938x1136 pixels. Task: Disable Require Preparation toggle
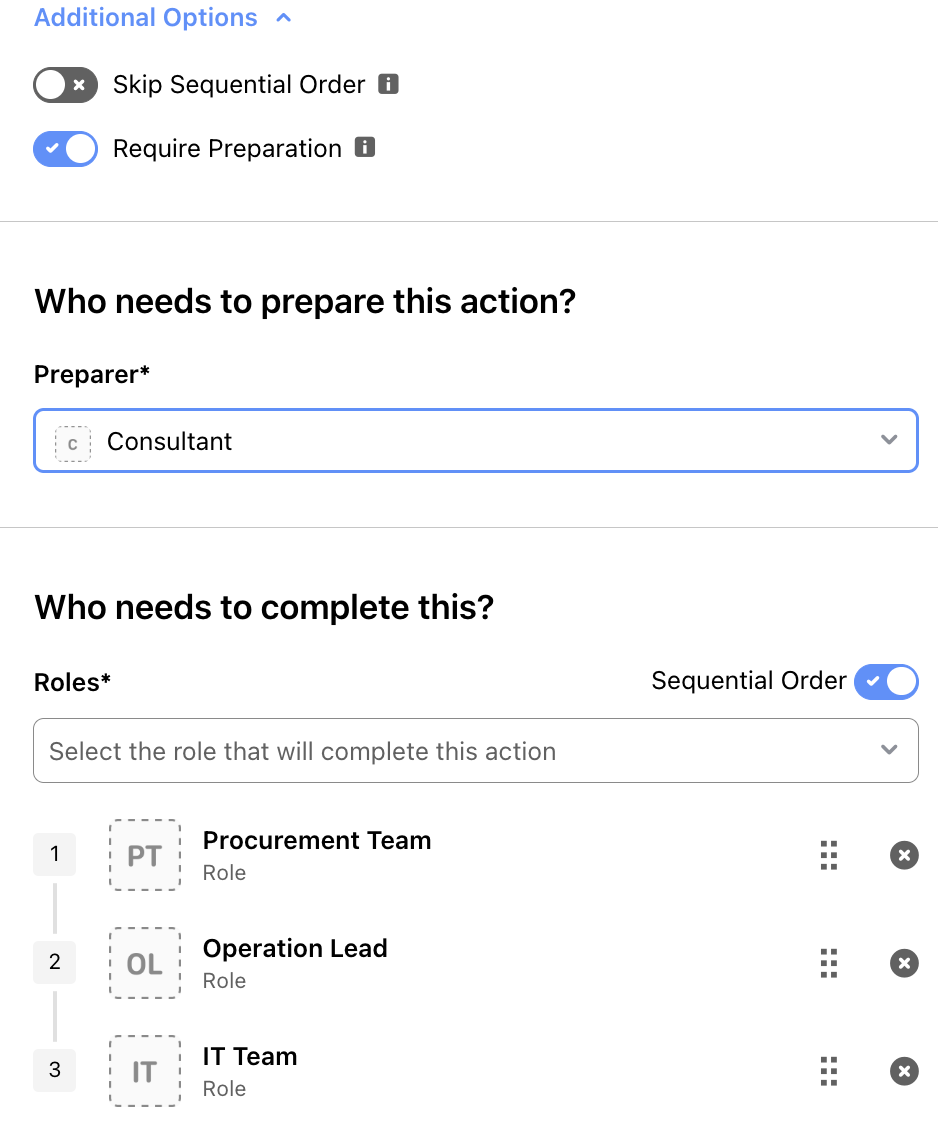(66, 149)
